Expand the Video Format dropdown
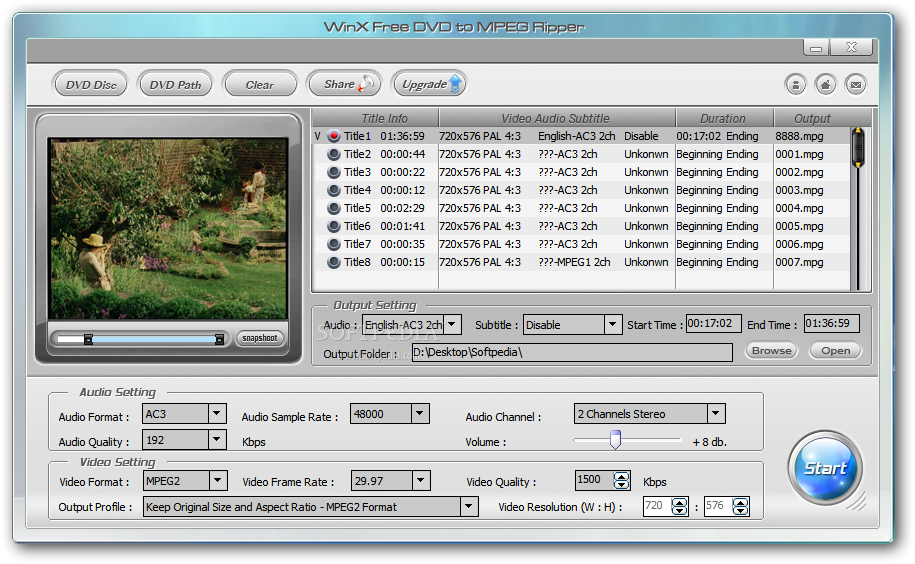Viewport: 915px width, 564px height. (x=218, y=481)
